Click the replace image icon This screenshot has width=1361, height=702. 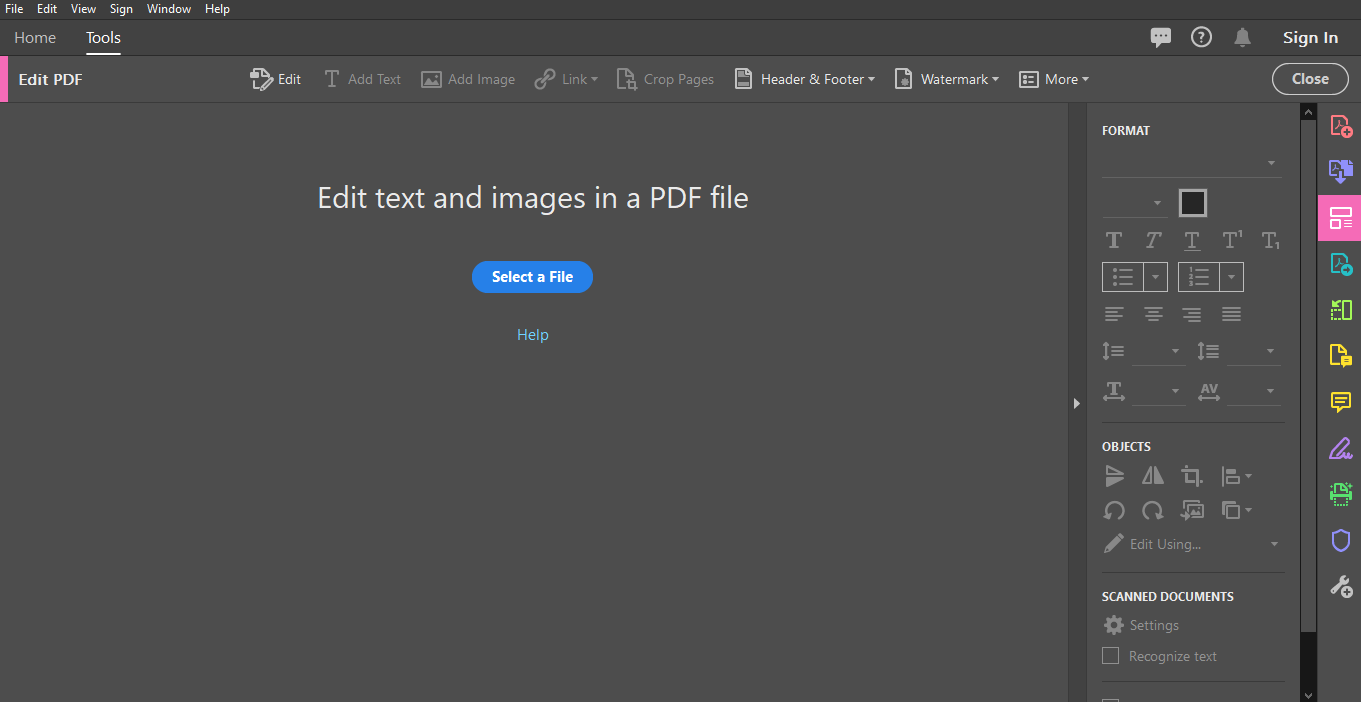1192,511
